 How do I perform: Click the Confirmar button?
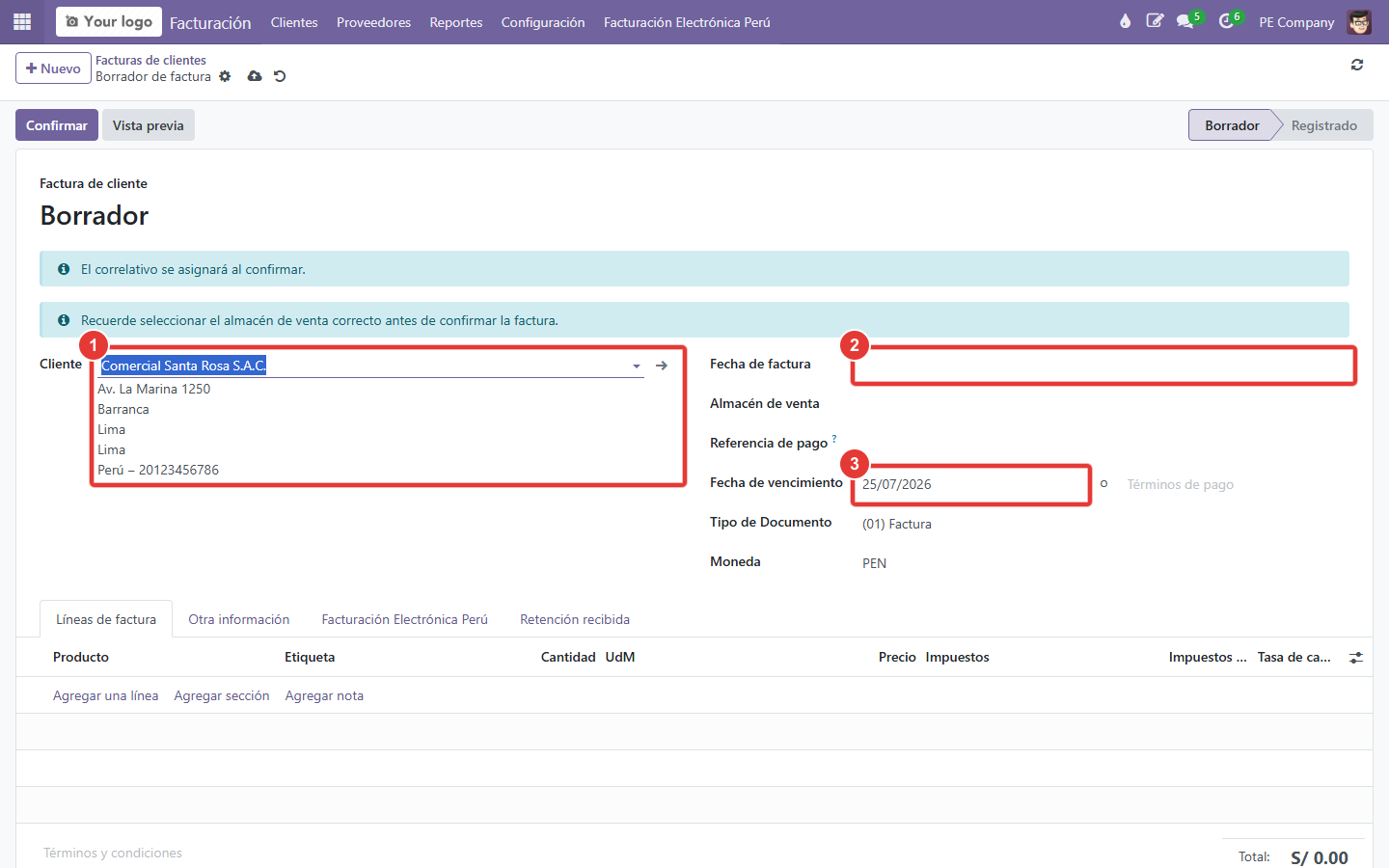pyautogui.click(x=57, y=125)
